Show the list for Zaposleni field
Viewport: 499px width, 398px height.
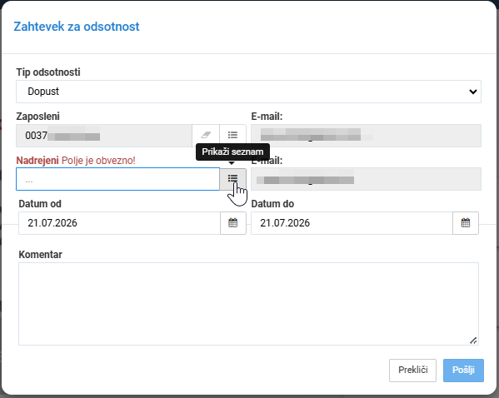click(233, 135)
